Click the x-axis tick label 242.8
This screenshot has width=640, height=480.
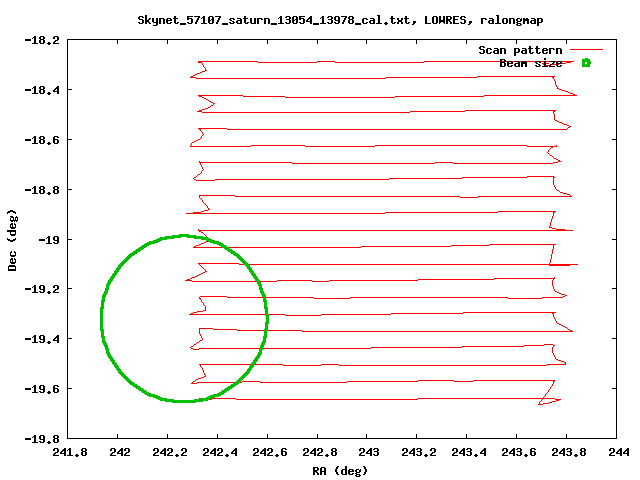pyautogui.click(x=320, y=452)
